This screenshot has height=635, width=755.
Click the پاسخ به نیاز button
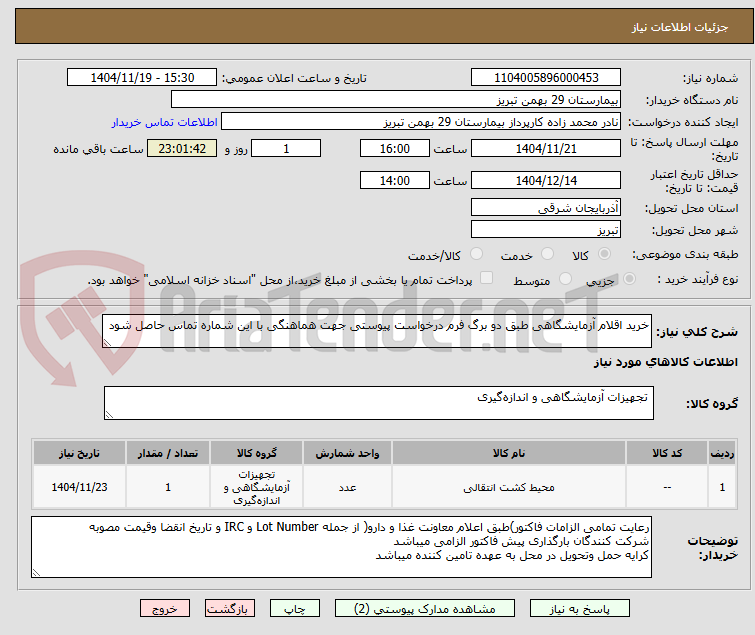(x=580, y=609)
